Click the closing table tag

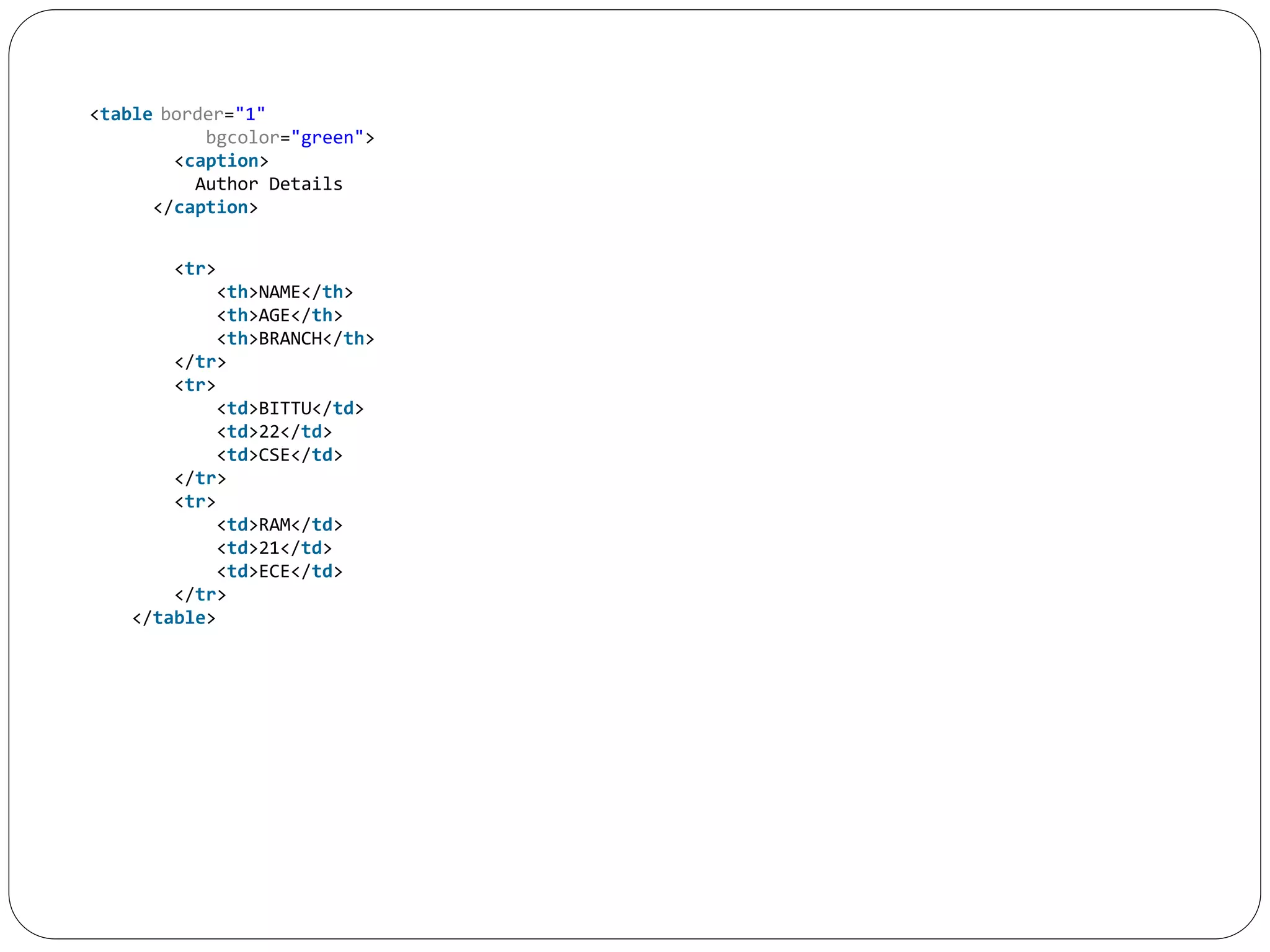click(x=174, y=618)
